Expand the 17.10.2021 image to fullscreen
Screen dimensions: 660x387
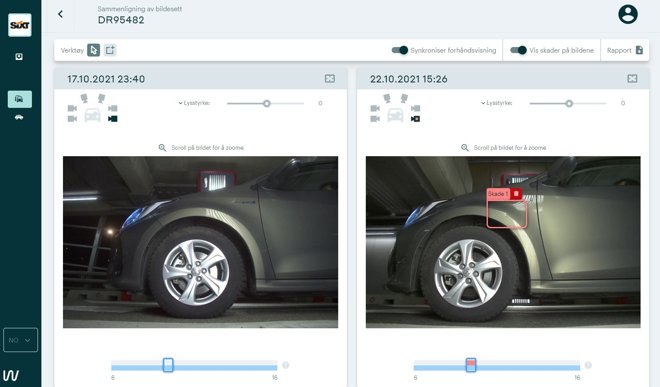pos(330,79)
